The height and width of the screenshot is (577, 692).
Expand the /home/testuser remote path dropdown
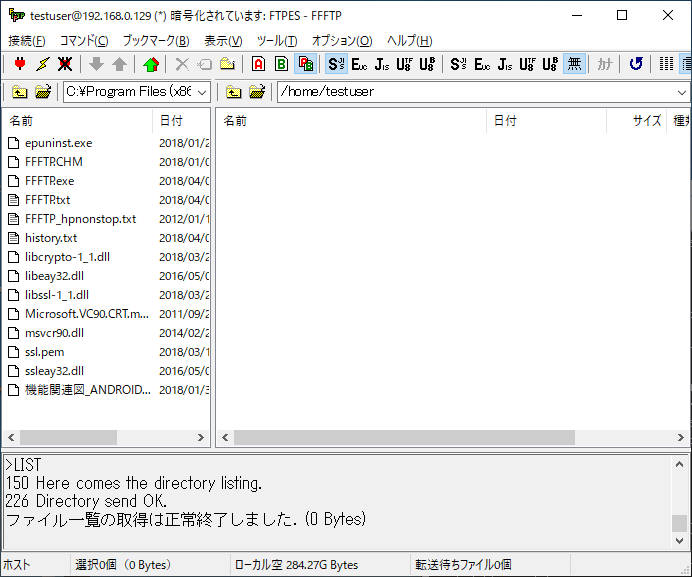[x=682, y=92]
